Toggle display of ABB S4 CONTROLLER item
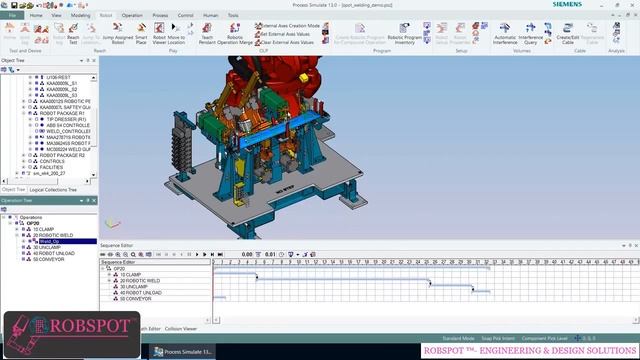This screenshot has height=360, width=640. pyautogui.click(x=37, y=125)
